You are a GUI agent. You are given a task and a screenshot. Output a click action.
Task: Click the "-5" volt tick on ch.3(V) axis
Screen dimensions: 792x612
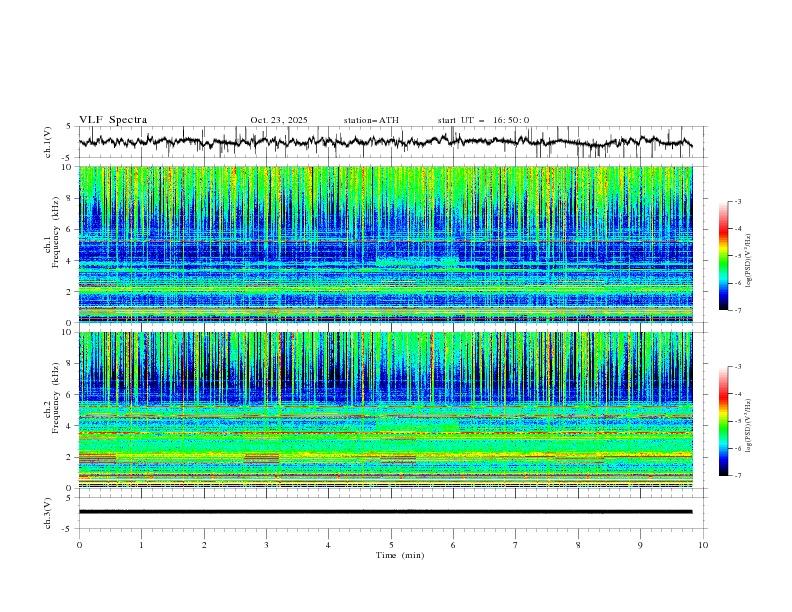(x=67, y=529)
